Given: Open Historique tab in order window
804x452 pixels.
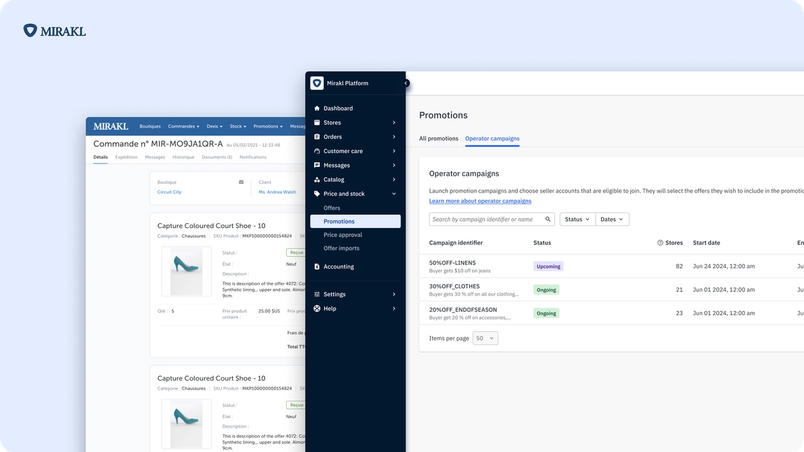Looking at the screenshot, I should coord(183,157).
